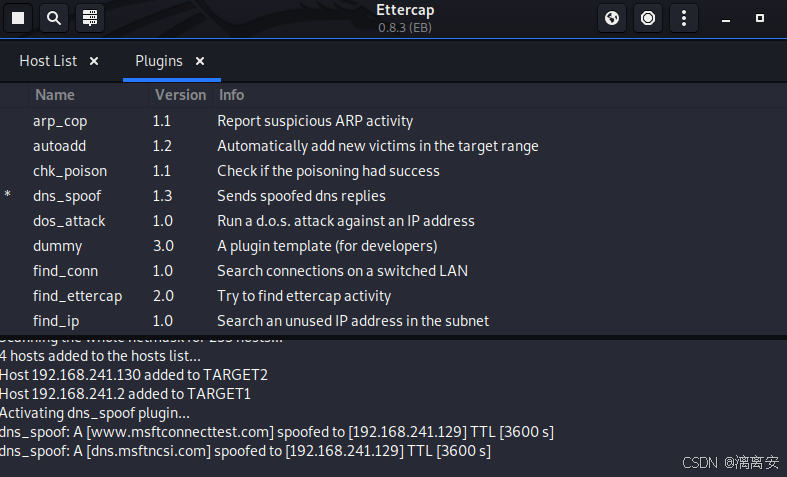Minimize the Ettercap window
Viewport: 787px width, 477px height.
[726, 19]
